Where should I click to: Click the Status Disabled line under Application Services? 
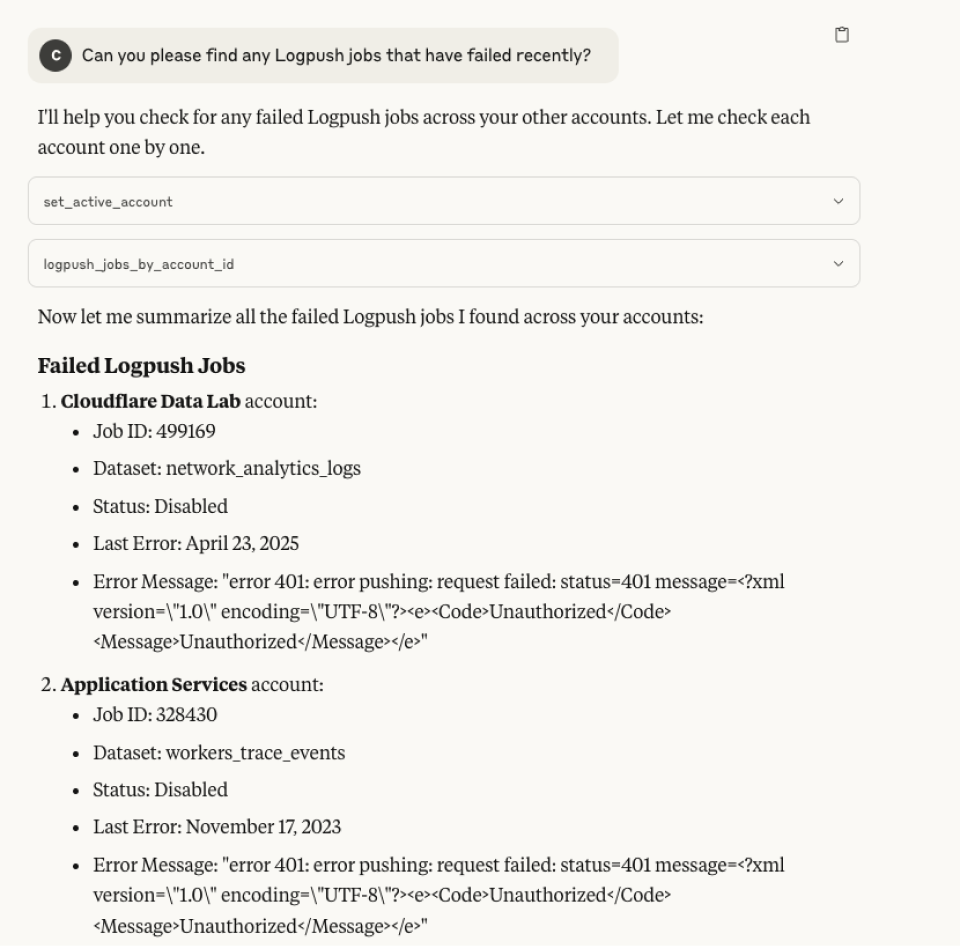coord(160,790)
